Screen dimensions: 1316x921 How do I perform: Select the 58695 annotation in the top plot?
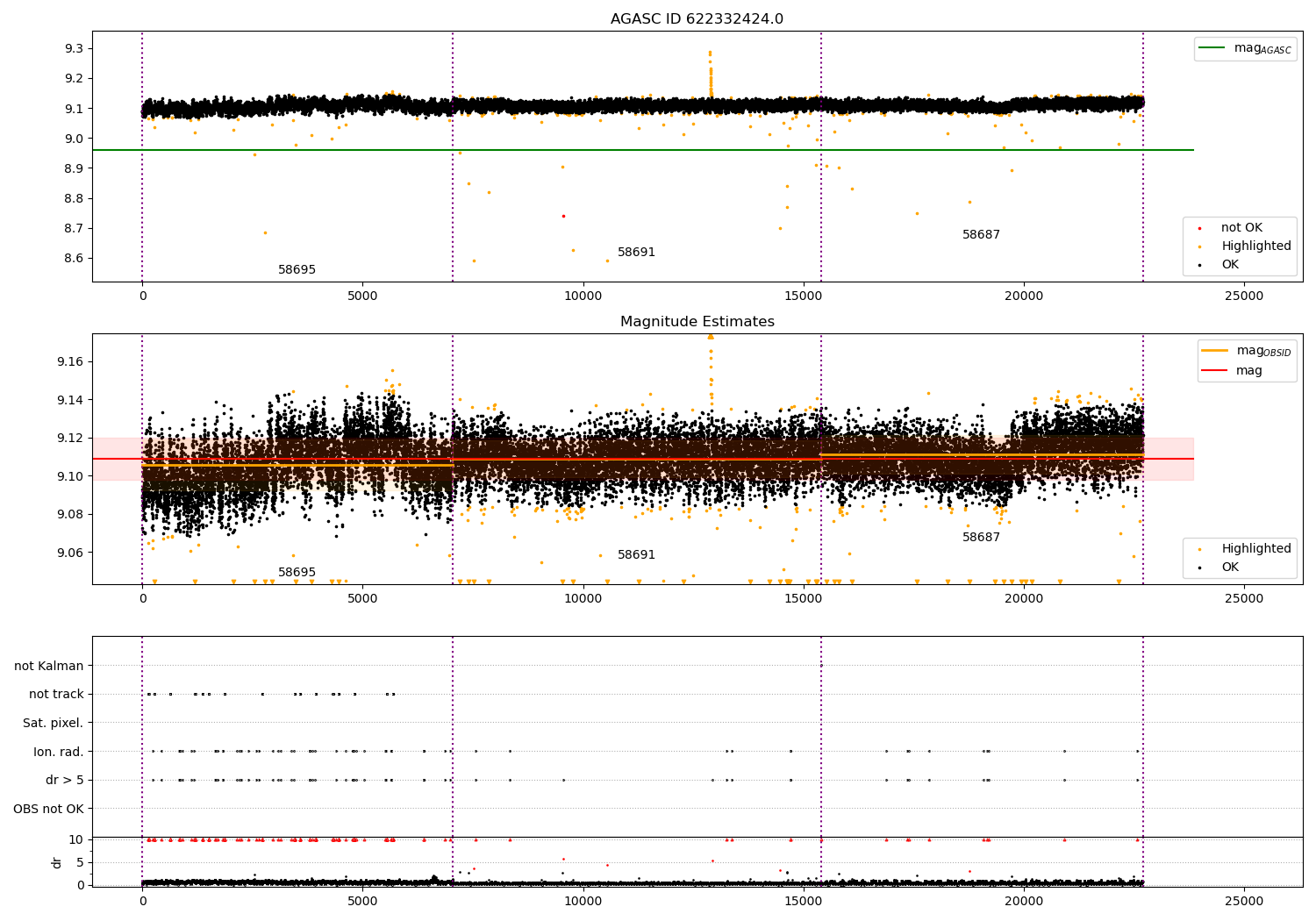coord(297,270)
